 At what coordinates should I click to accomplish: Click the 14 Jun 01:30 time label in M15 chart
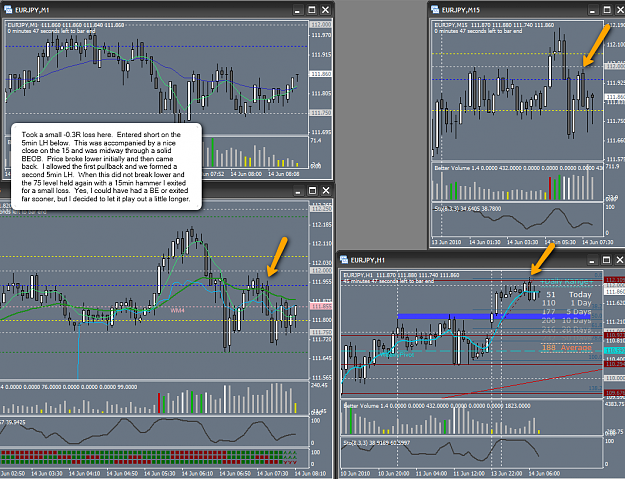(484, 242)
